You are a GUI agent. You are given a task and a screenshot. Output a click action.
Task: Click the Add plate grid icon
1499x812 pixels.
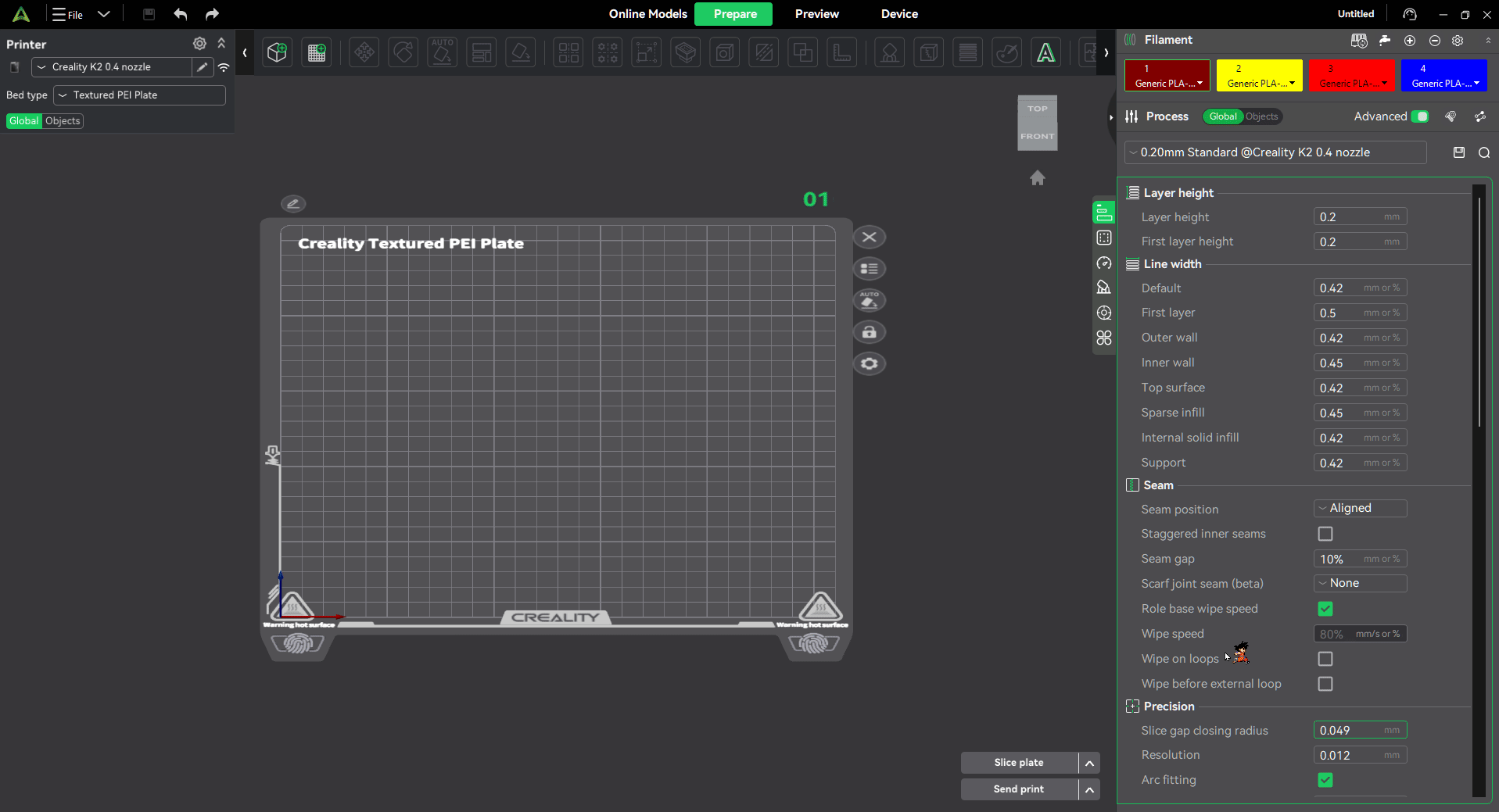pos(317,52)
